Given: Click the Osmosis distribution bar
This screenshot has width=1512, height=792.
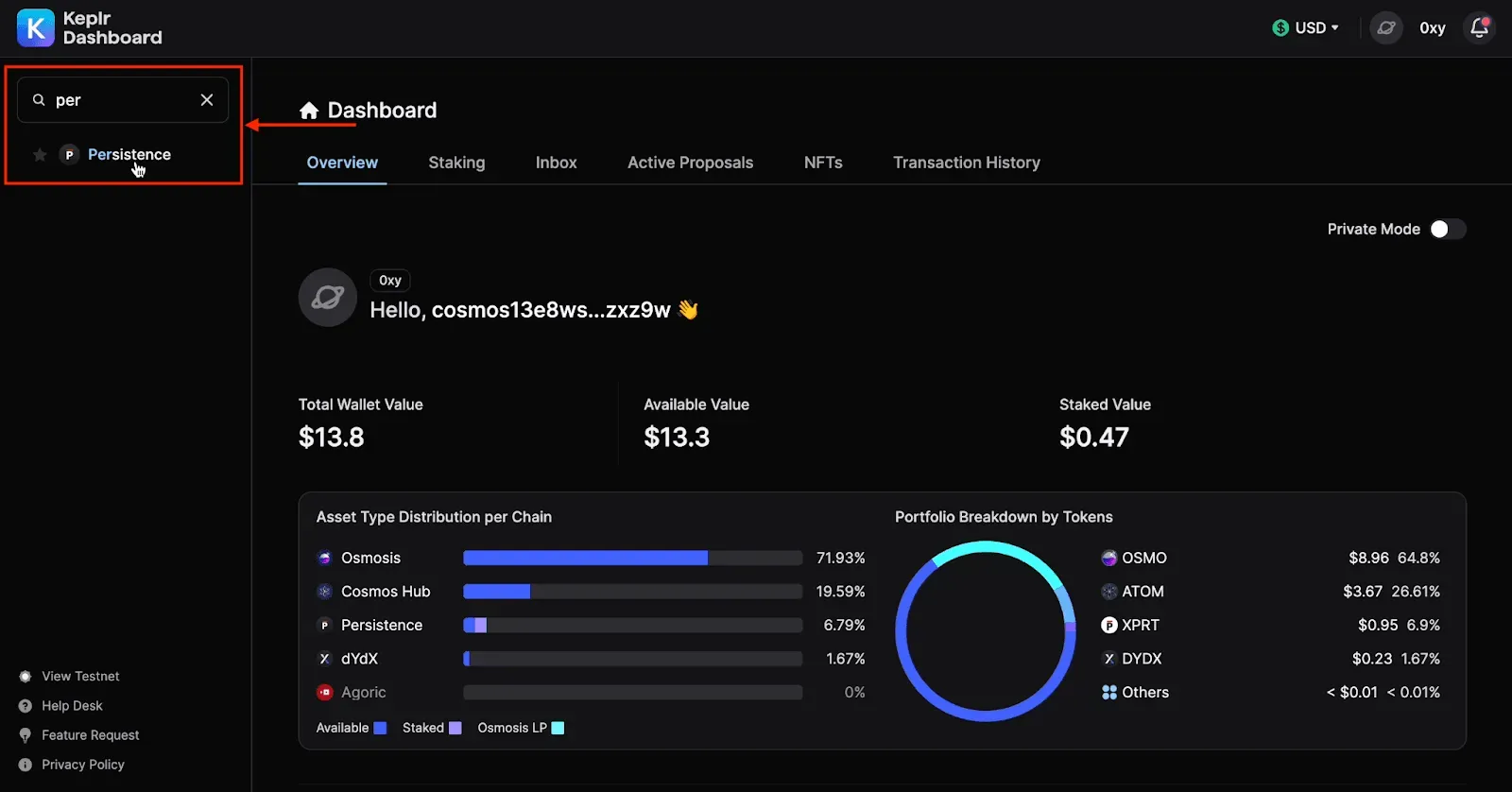Looking at the screenshot, I should click(632, 559).
